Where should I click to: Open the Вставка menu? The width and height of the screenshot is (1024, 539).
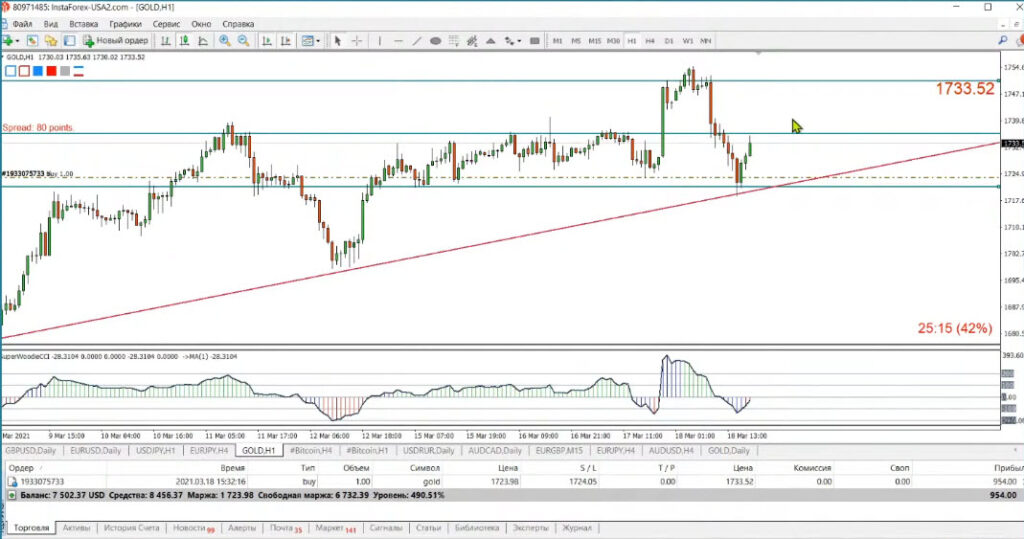point(84,24)
